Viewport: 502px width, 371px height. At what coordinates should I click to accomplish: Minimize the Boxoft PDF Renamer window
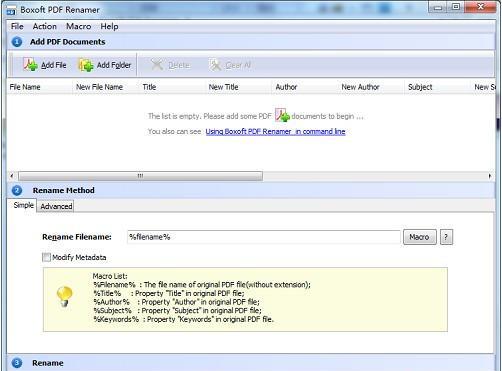click(x=438, y=7)
